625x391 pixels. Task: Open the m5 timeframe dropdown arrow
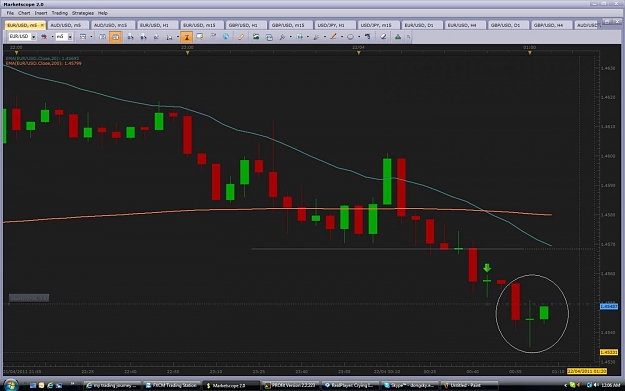[70, 37]
